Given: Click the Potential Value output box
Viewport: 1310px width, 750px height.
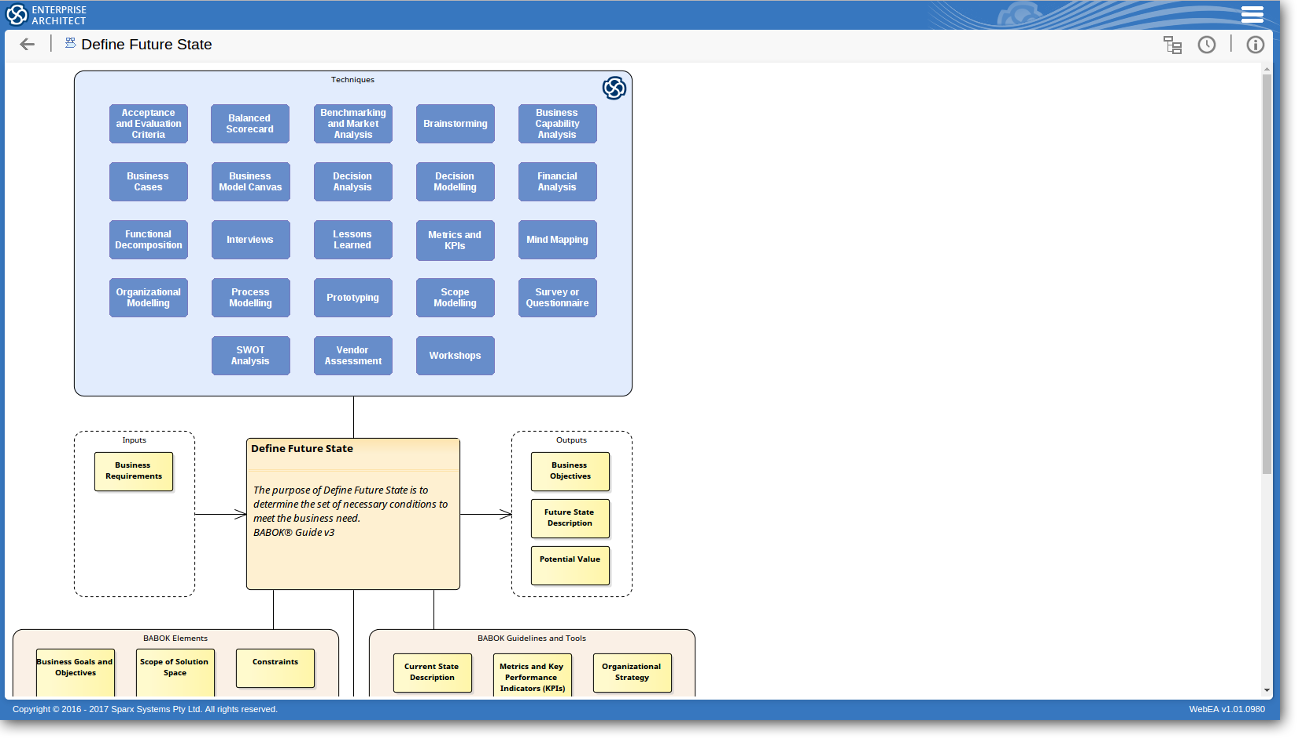Looking at the screenshot, I should pos(569,565).
